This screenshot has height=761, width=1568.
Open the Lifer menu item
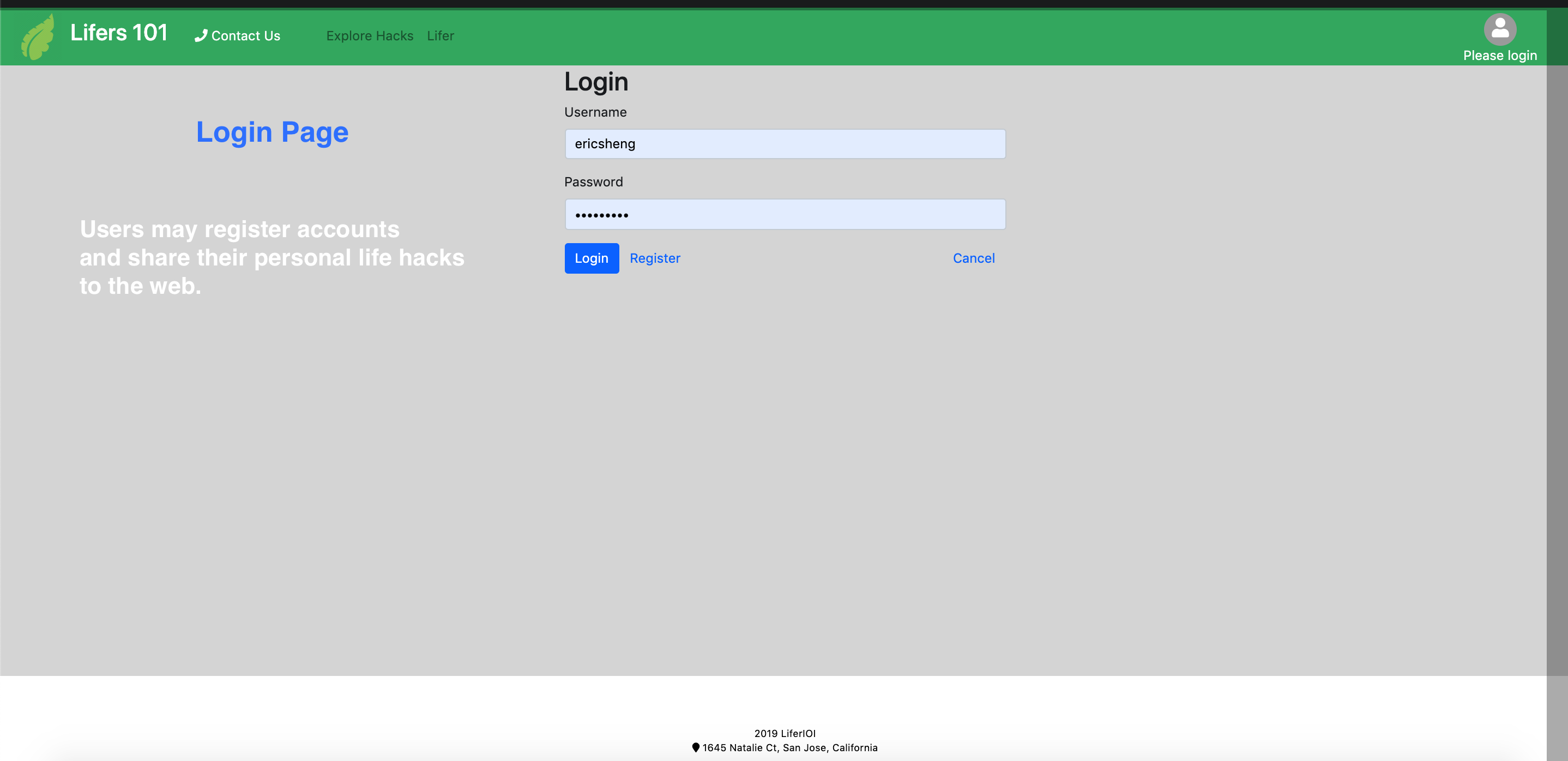pyautogui.click(x=440, y=36)
